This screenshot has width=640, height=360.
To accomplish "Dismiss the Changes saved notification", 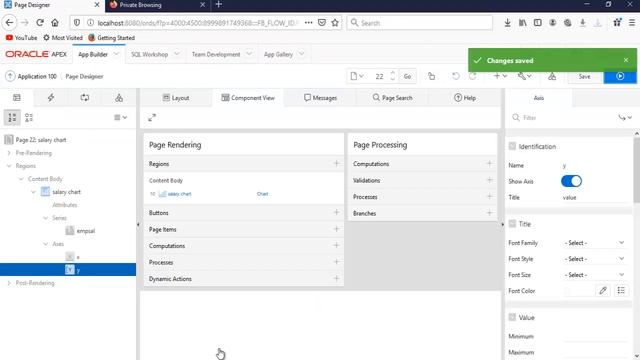I will click(626, 60).
